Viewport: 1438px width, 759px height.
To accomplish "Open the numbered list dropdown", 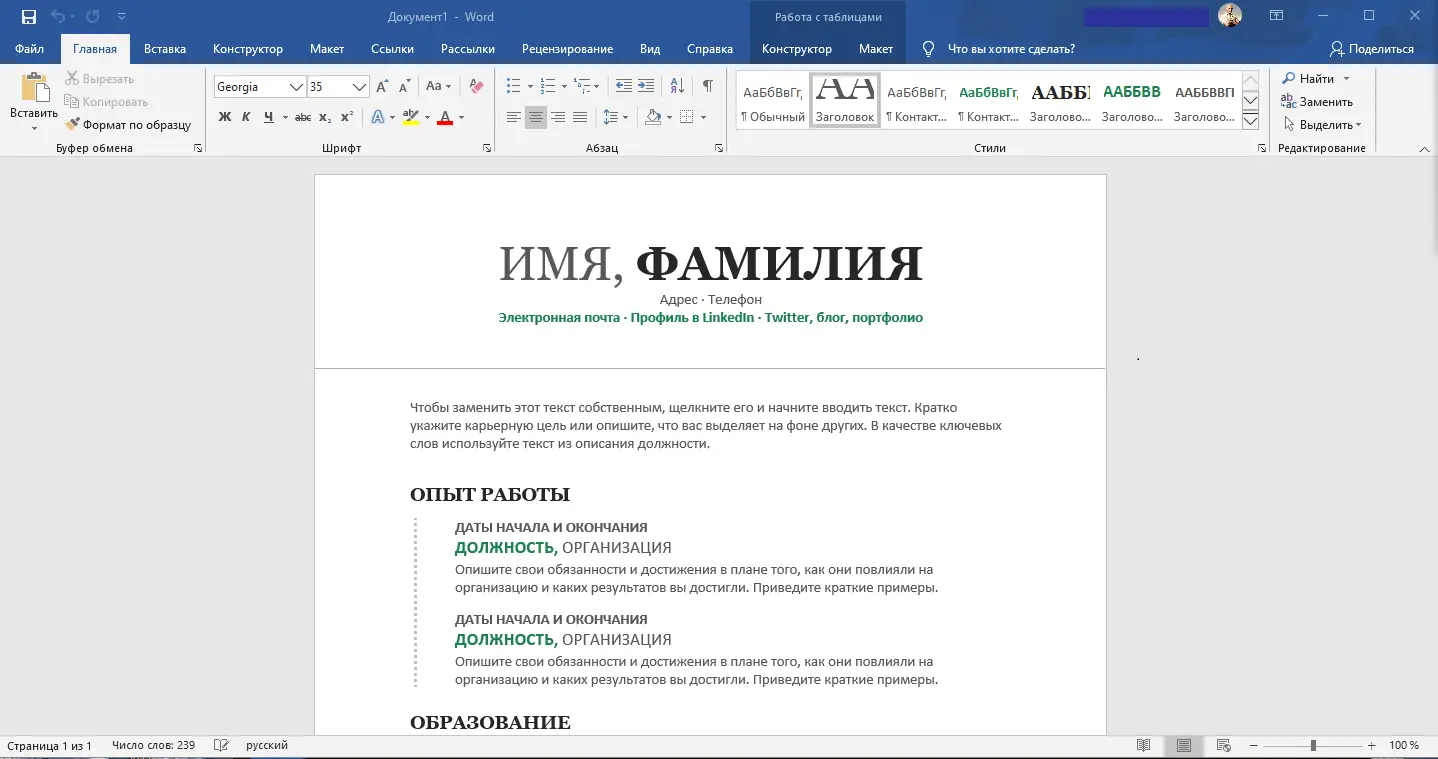I will pos(565,87).
